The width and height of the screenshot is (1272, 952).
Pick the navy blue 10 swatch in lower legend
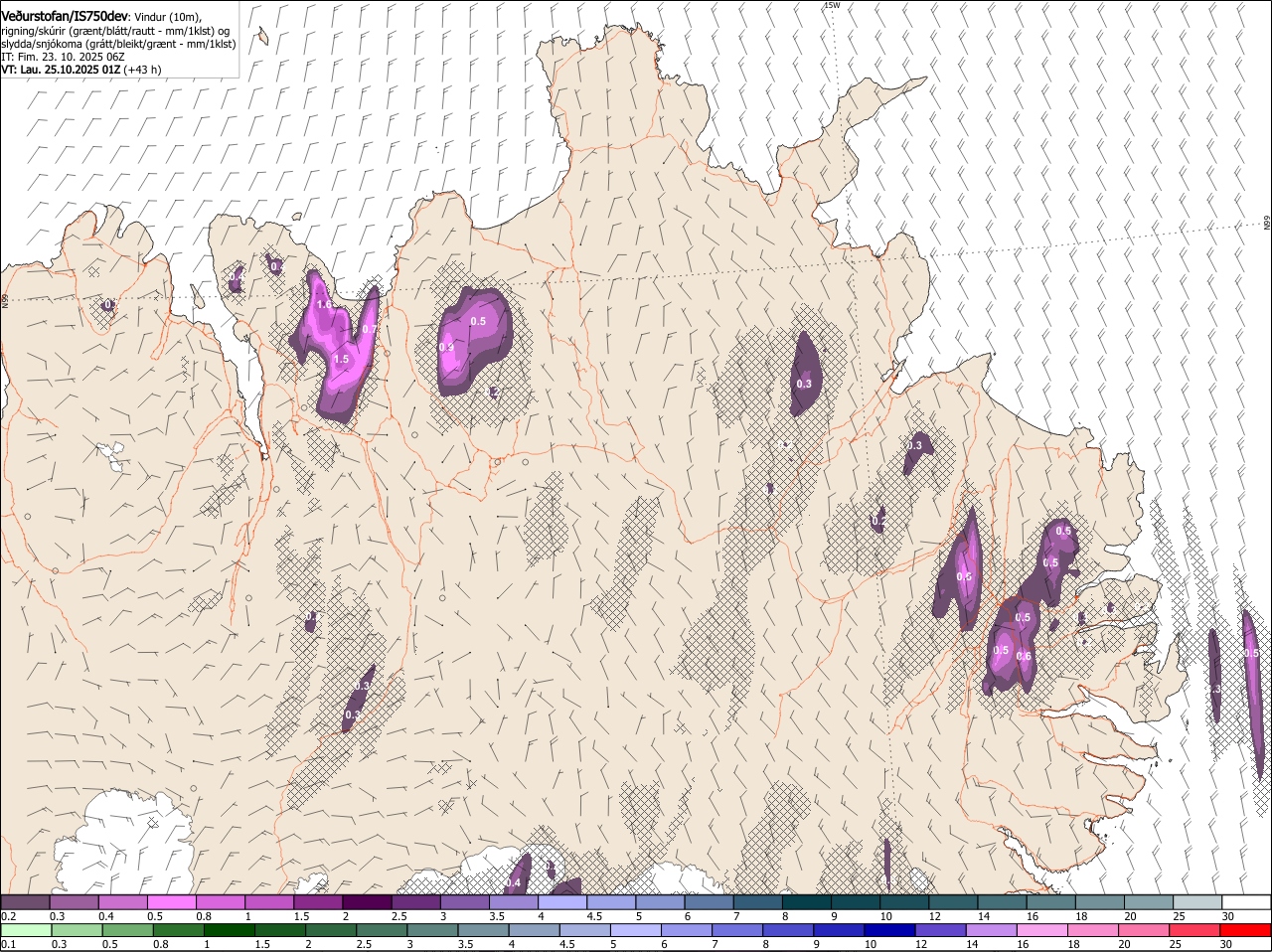[x=889, y=930]
